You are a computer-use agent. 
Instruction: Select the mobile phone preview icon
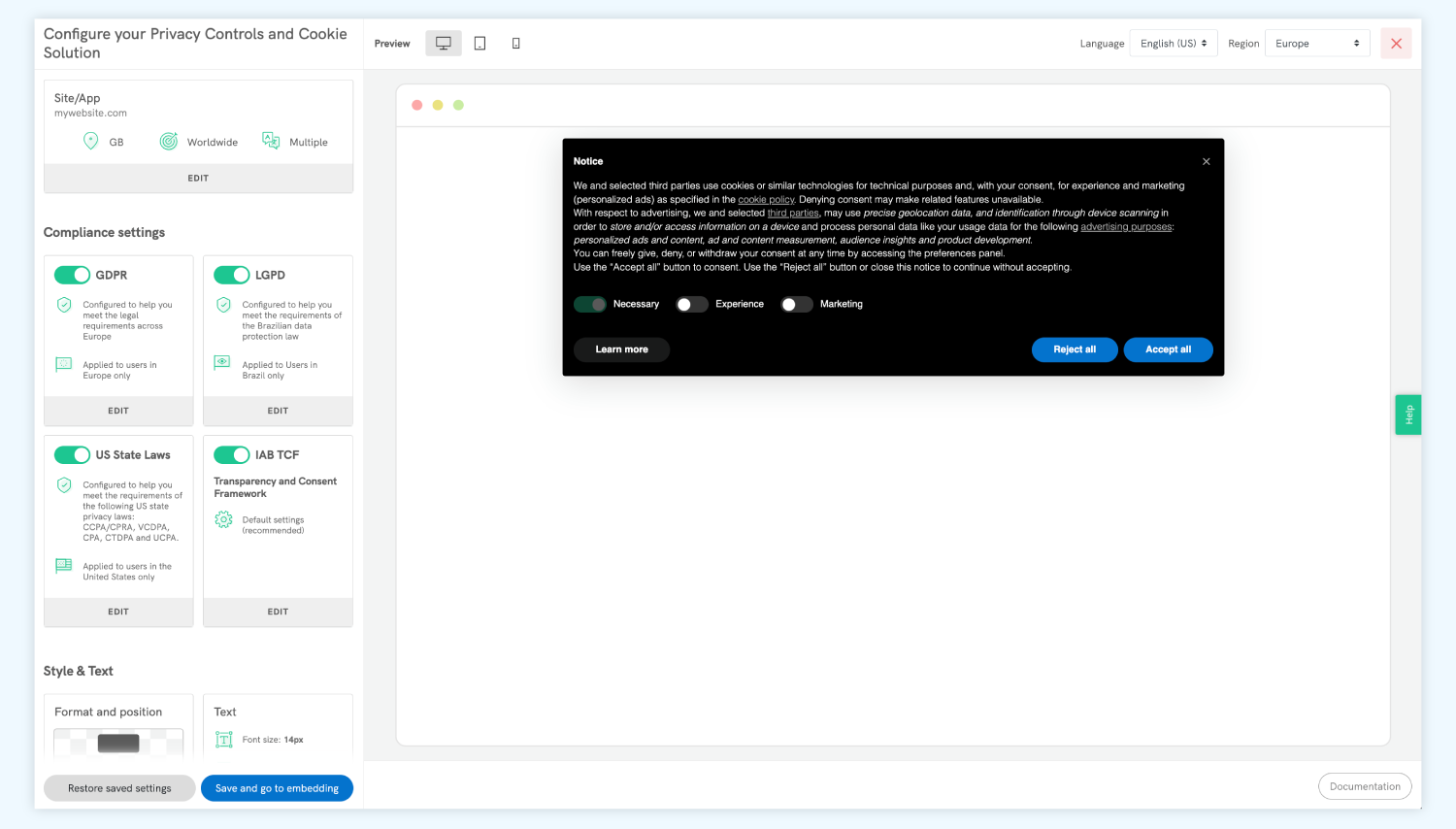point(515,43)
